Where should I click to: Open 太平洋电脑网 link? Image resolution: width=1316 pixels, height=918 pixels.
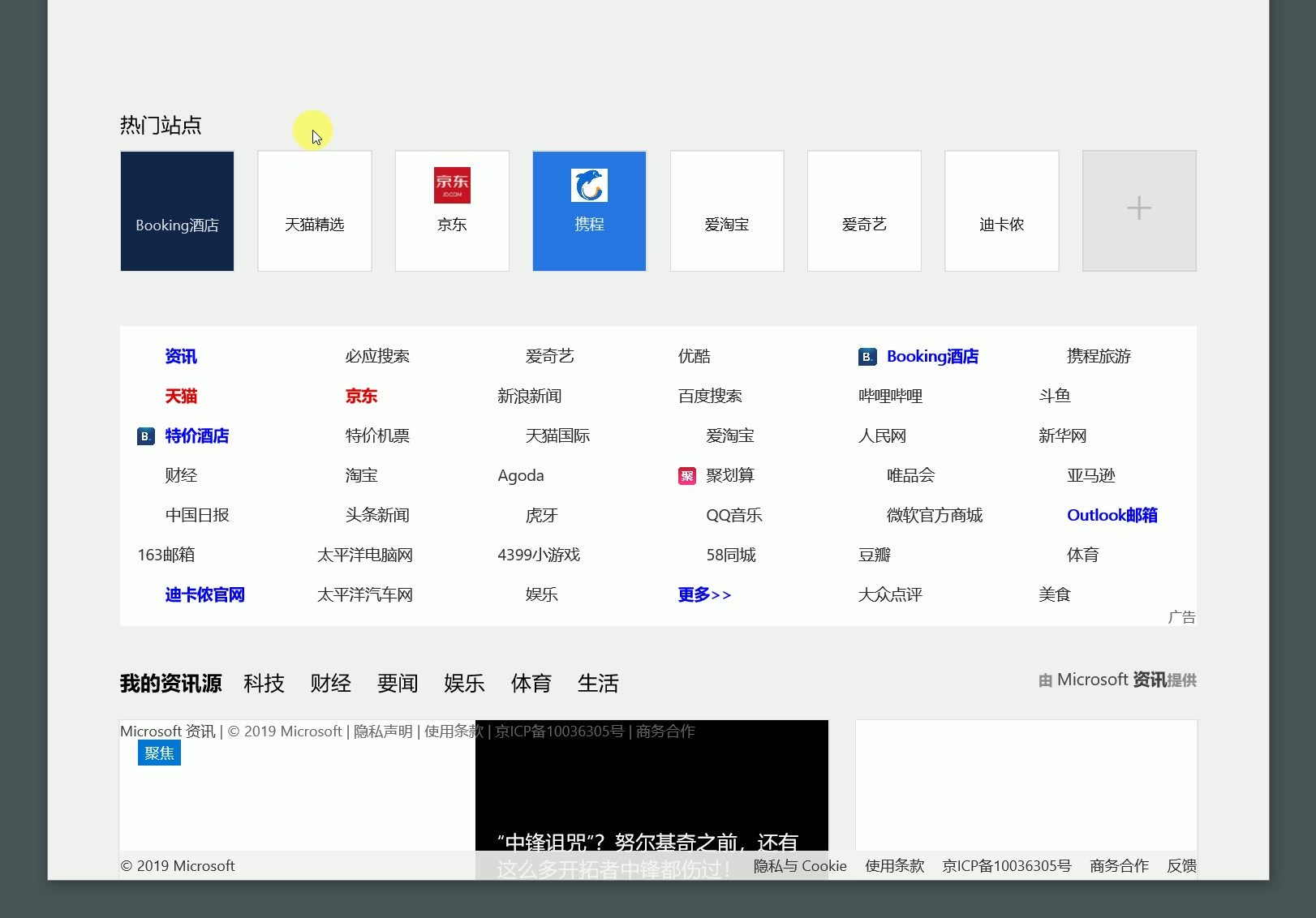click(365, 555)
